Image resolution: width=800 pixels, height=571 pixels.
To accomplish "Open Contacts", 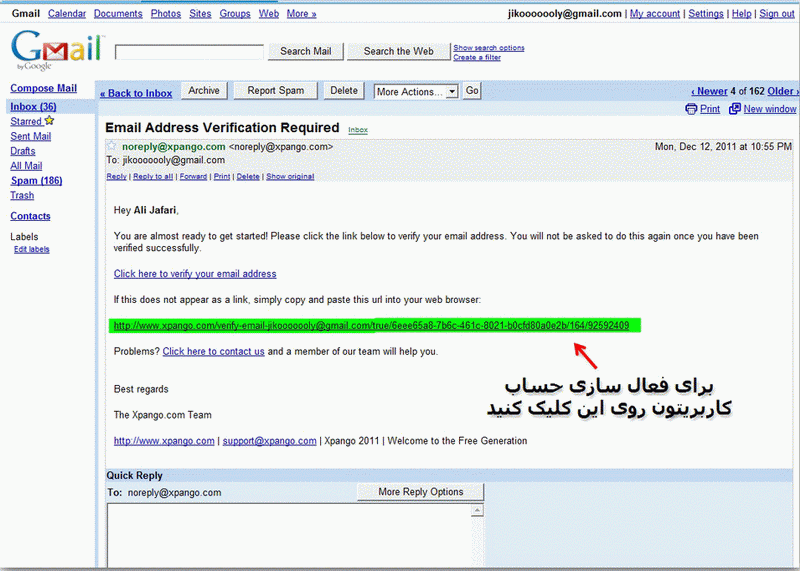I will (x=30, y=216).
